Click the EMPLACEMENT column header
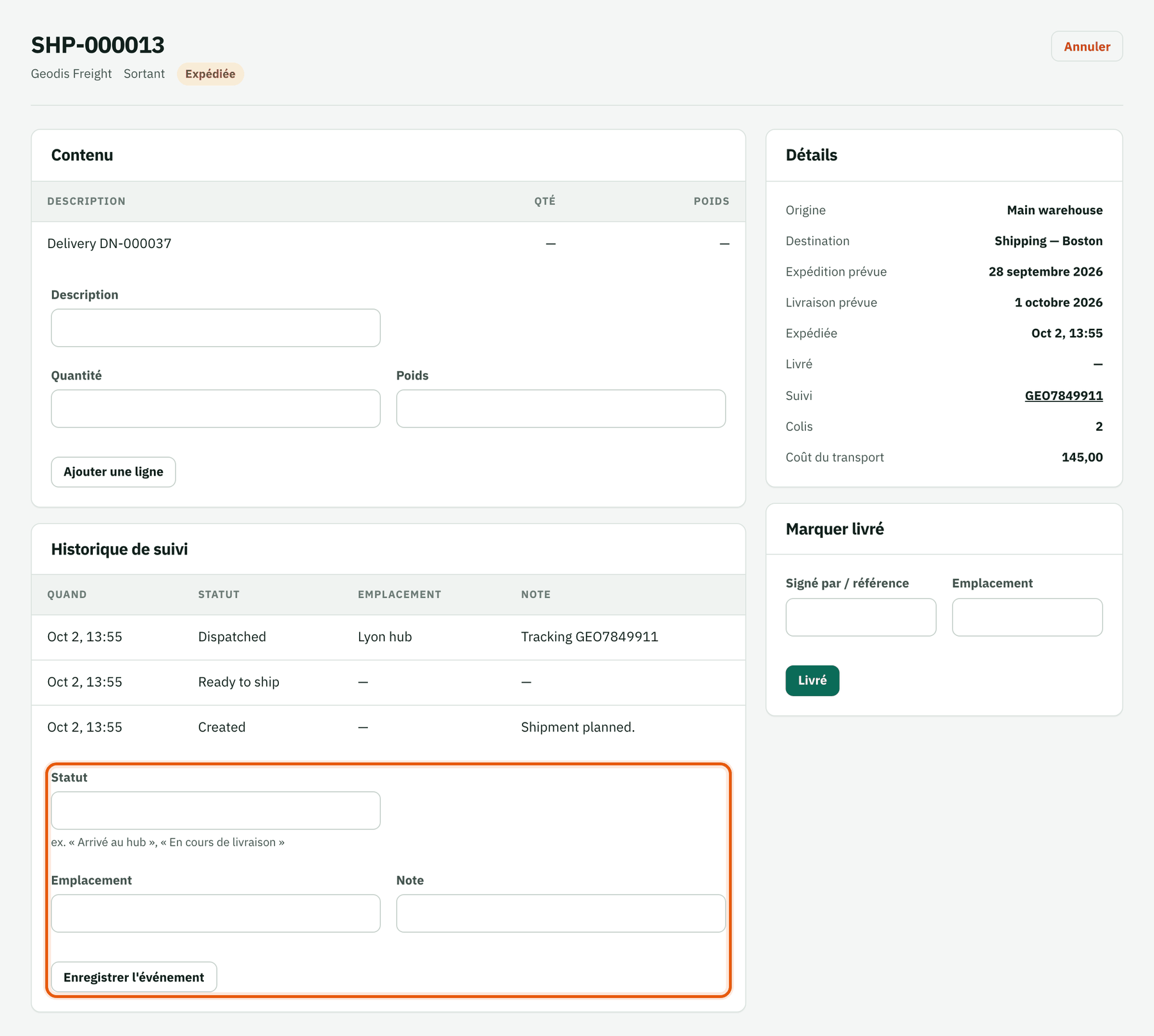The height and width of the screenshot is (1036, 1154). tap(399, 594)
